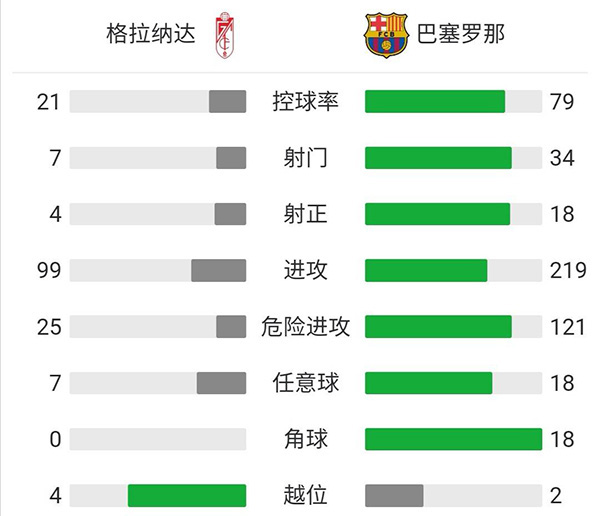
Task: Click the 进攻 stat label
Action: coord(305,270)
